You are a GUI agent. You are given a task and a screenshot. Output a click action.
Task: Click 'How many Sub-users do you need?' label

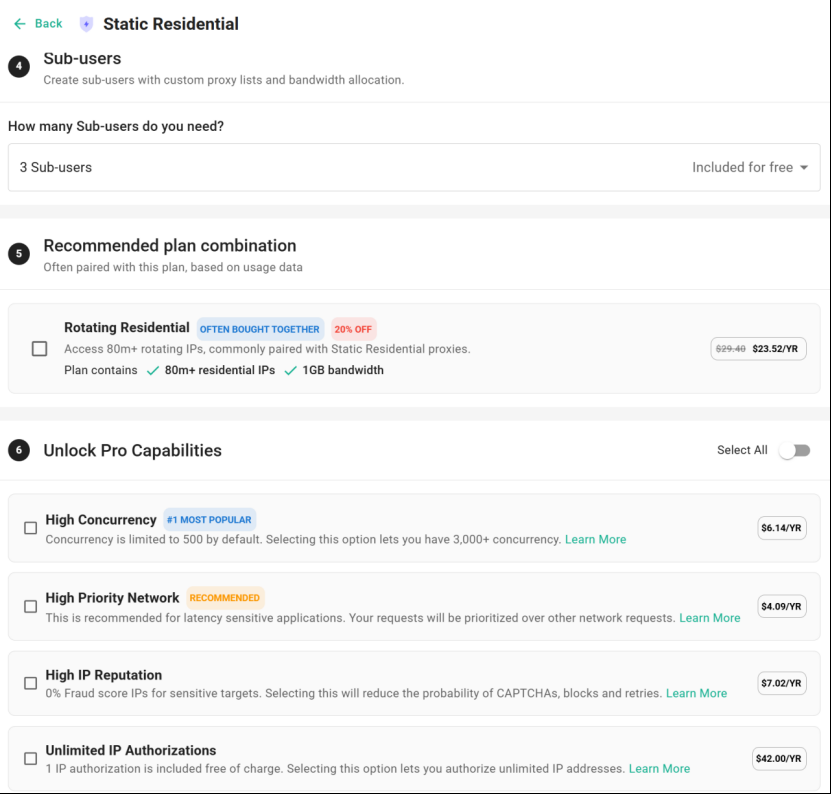(x=116, y=126)
